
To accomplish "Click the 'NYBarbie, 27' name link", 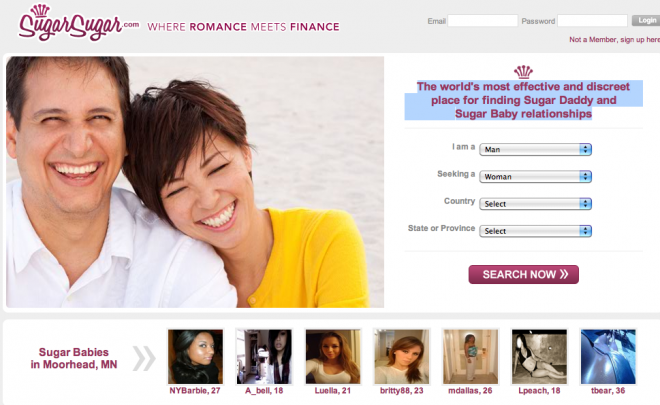I will click(195, 391).
